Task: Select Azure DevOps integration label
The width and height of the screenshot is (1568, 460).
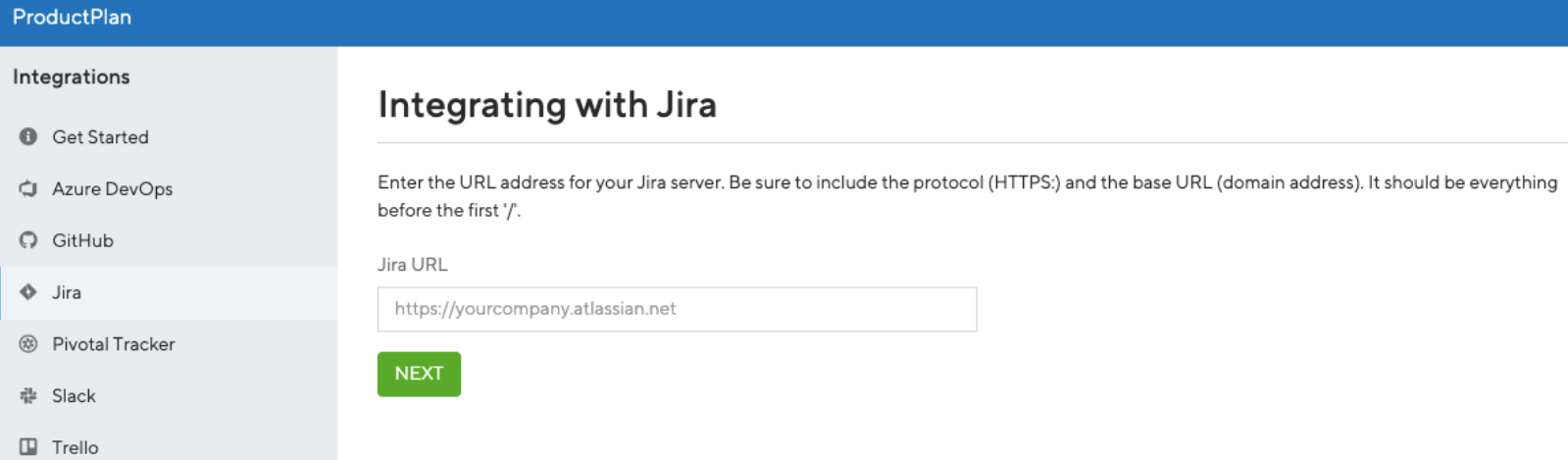Action: tap(112, 189)
